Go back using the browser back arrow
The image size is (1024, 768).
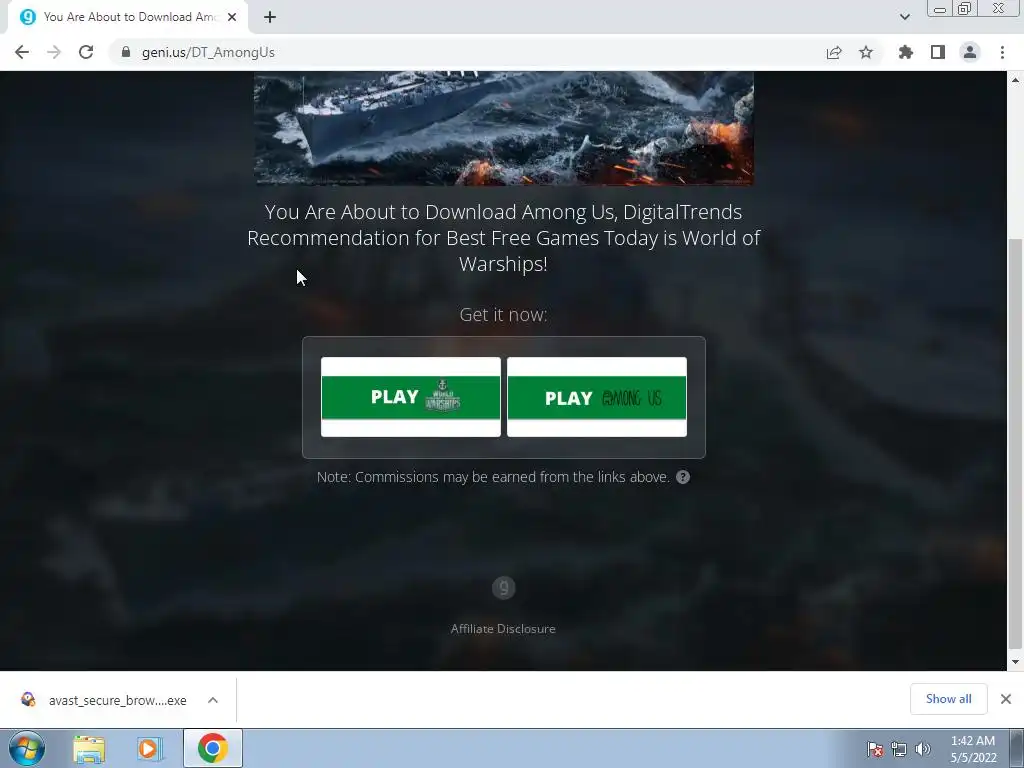pyautogui.click(x=22, y=52)
